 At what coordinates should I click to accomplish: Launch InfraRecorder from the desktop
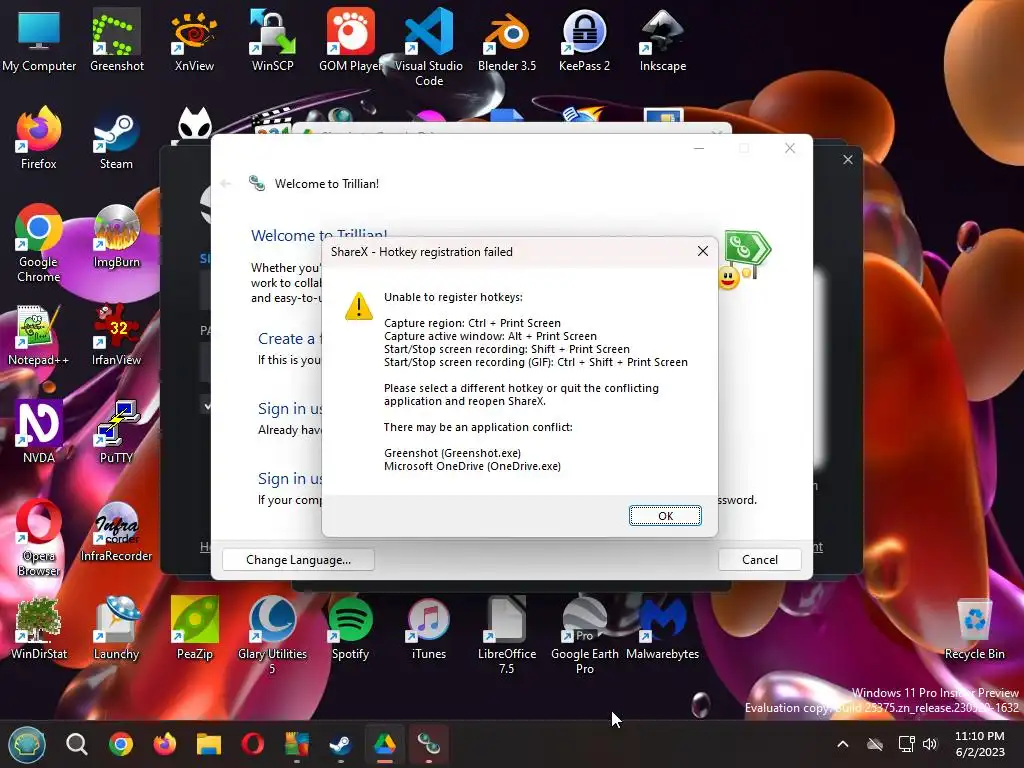click(116, 530)
